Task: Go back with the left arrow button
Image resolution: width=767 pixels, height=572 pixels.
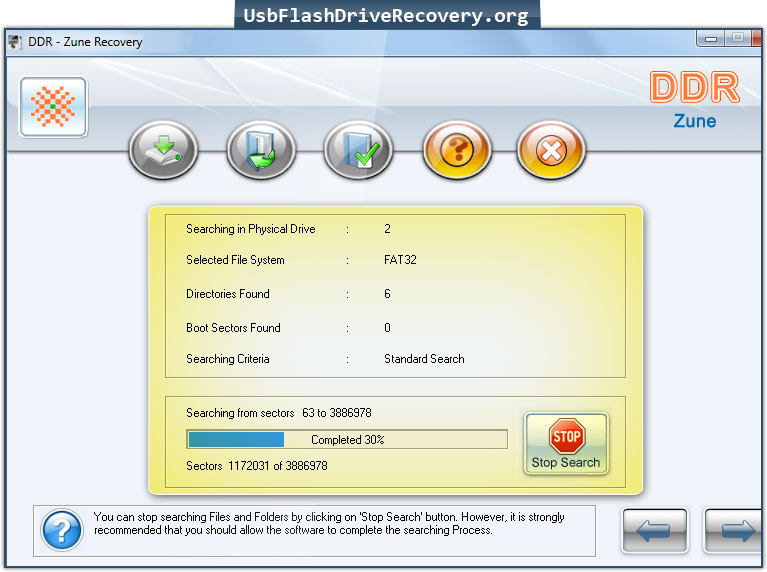Action: tap(654, 531)
